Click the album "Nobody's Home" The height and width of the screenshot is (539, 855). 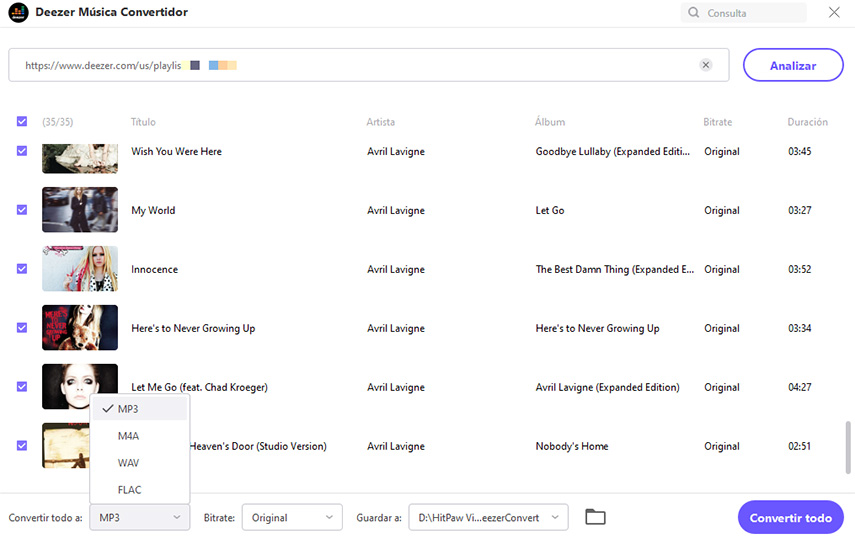pos(571,446)
